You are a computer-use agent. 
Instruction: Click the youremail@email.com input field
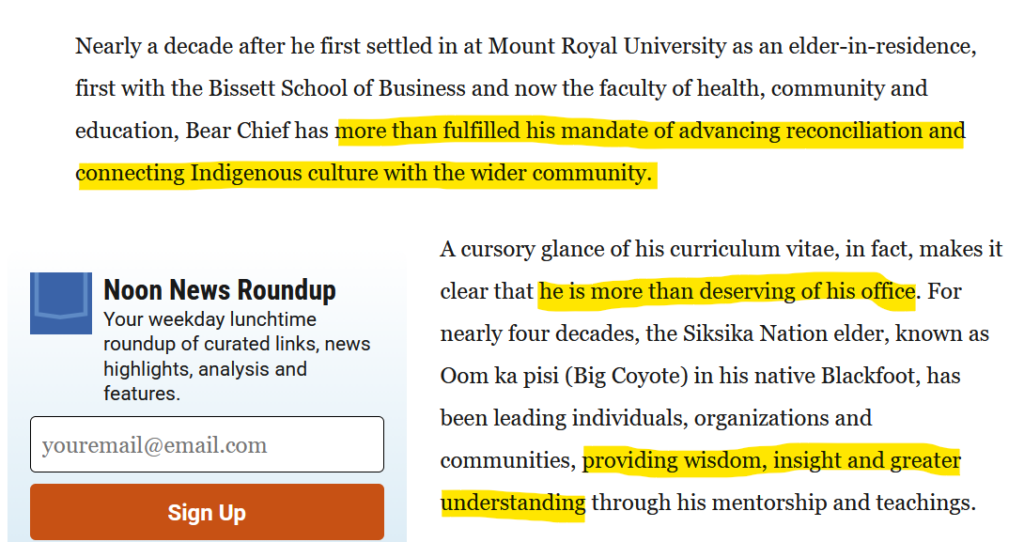tap(207, 444)
